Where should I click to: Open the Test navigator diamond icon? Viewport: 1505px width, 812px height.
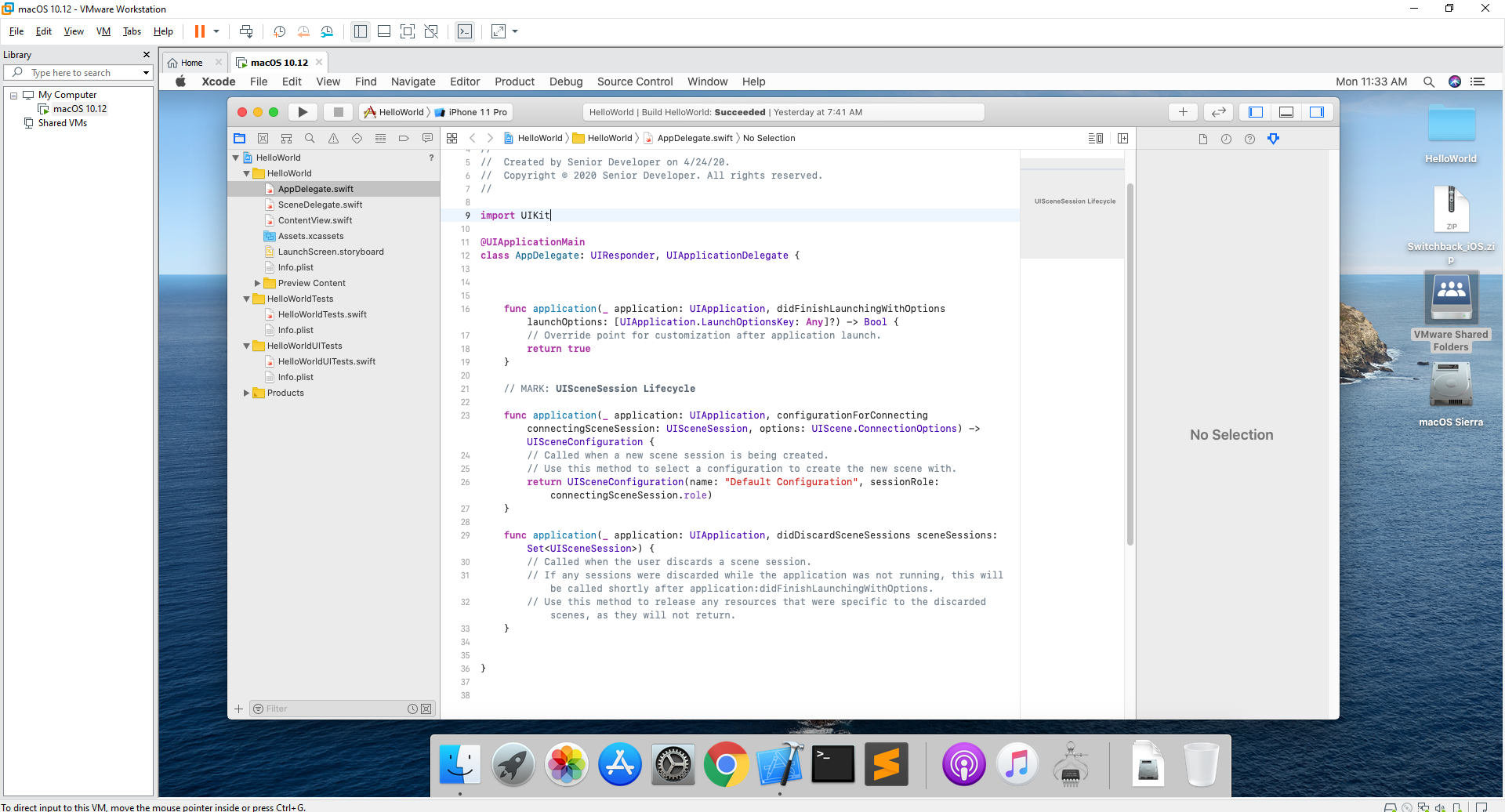357,138
